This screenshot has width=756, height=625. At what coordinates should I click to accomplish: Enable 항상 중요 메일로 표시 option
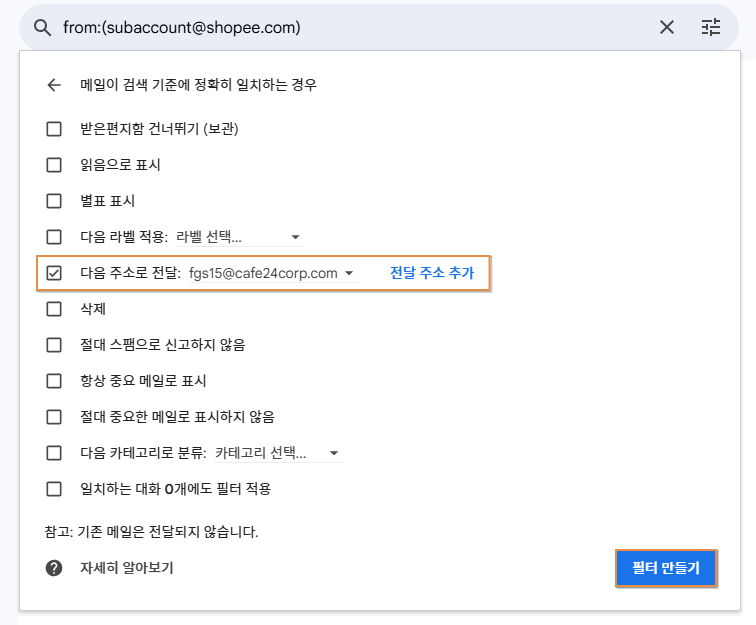[x=54, y=380]
